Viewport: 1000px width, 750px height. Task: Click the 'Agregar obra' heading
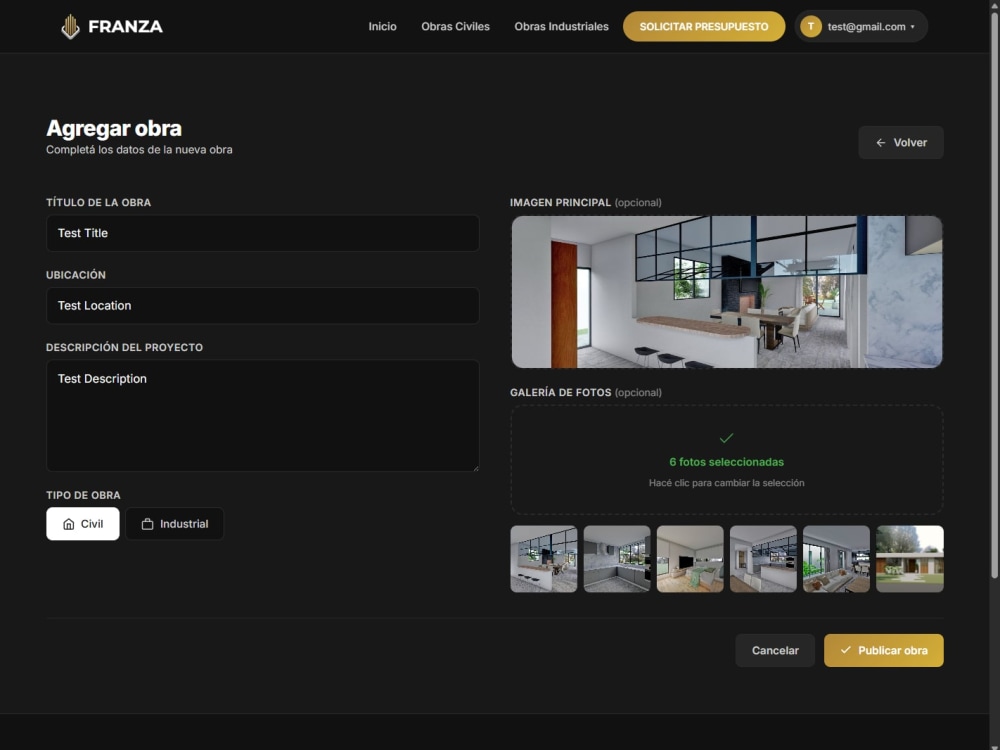114,128
